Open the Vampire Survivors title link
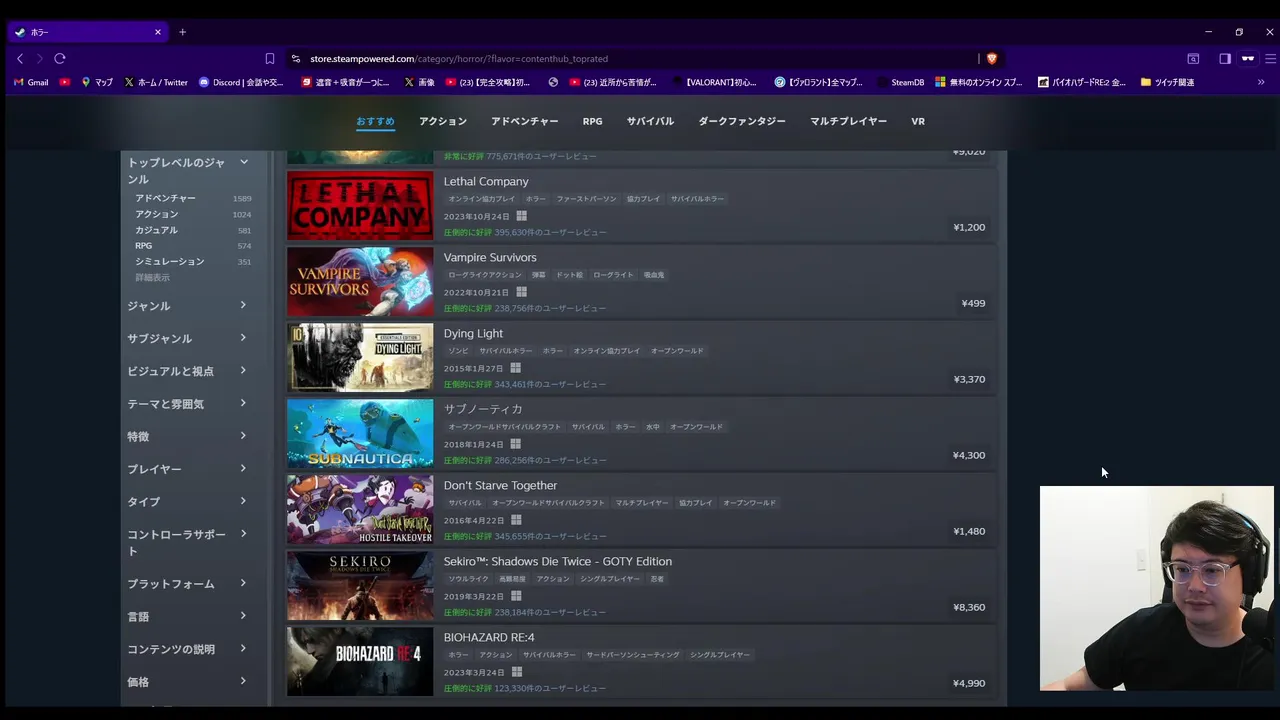 [490, 257]
